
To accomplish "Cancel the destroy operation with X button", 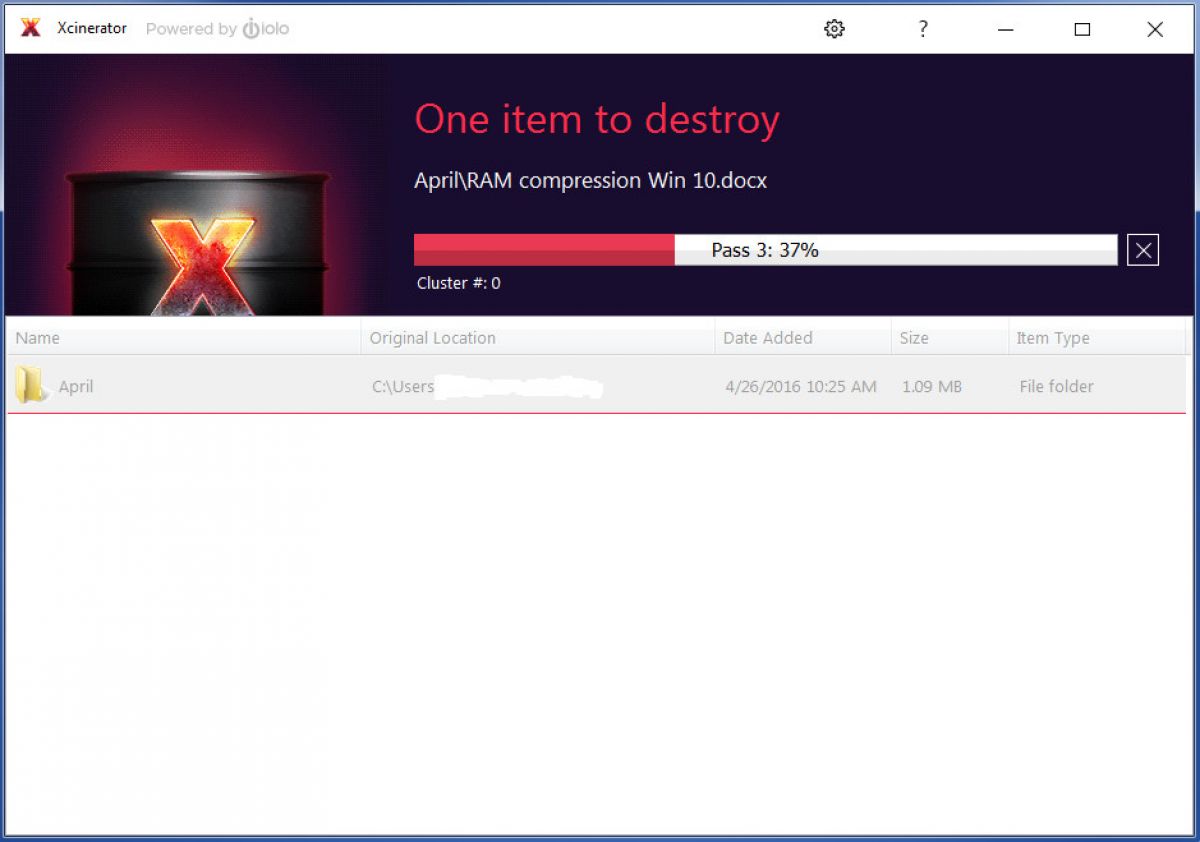I will [x=1143, y=250].
